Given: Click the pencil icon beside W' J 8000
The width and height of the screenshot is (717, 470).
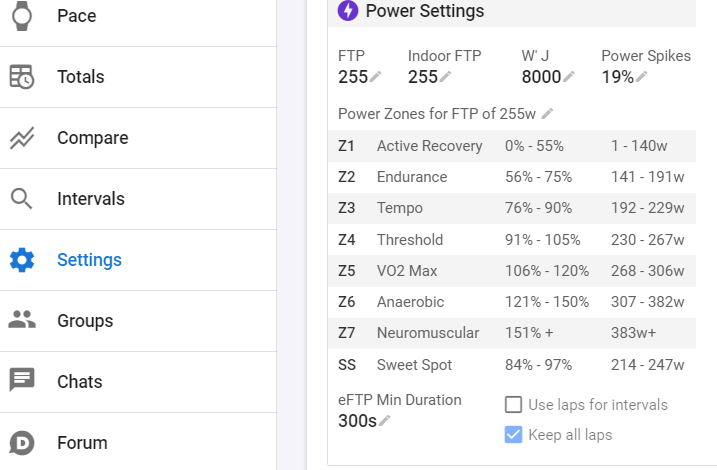Looking at the screenshot, I should tap(569, 77).
